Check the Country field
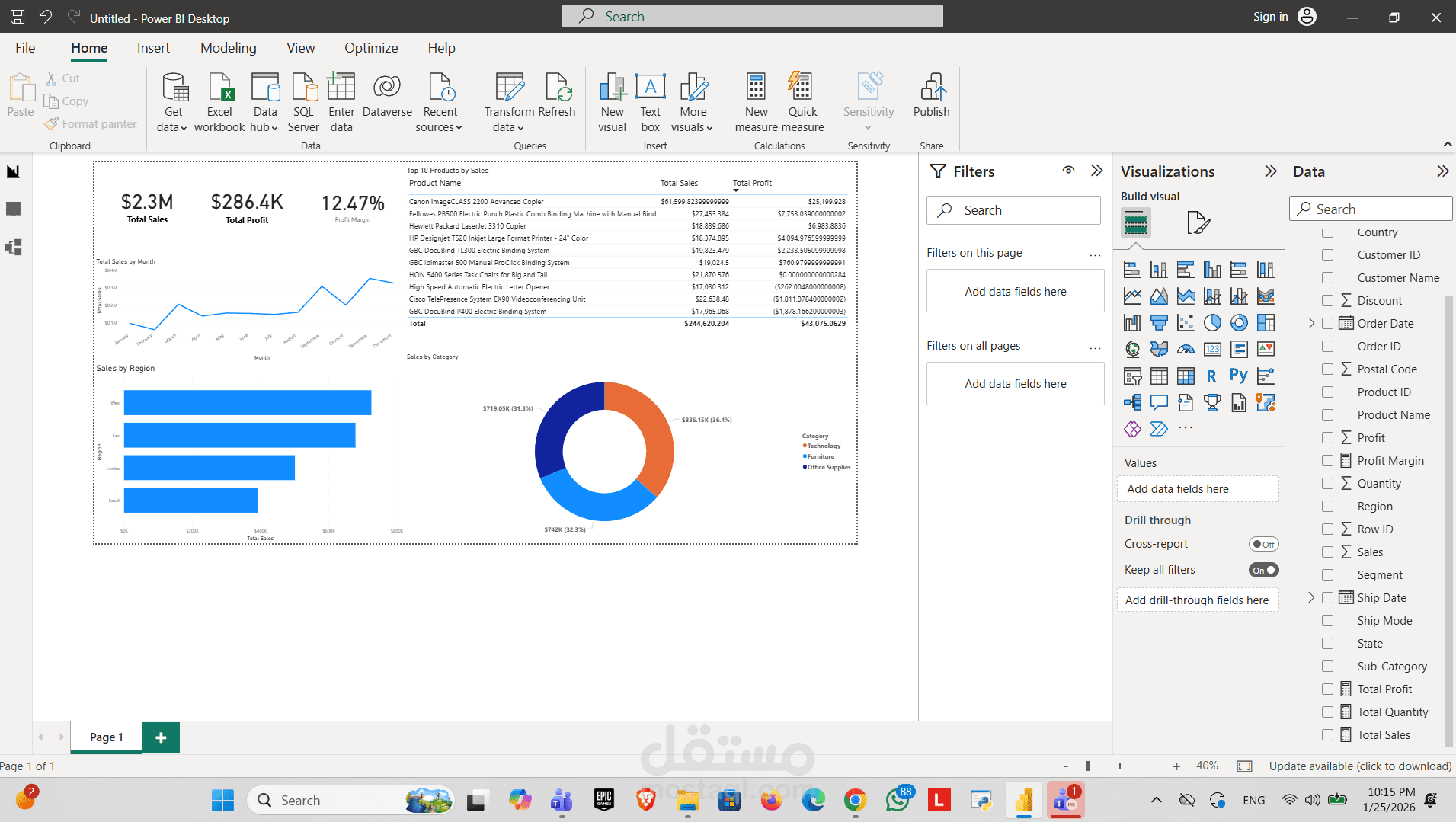 click(x=1327, y=232)
